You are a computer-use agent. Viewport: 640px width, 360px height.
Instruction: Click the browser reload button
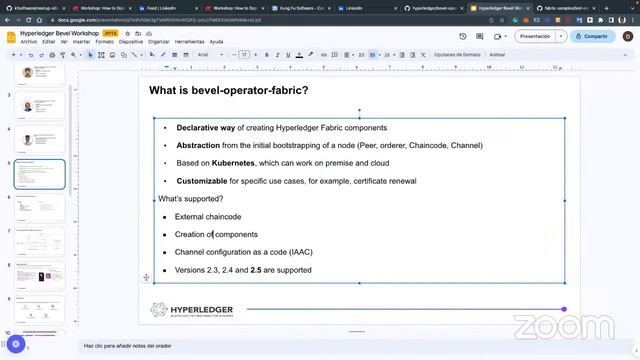tap(29, 20)
